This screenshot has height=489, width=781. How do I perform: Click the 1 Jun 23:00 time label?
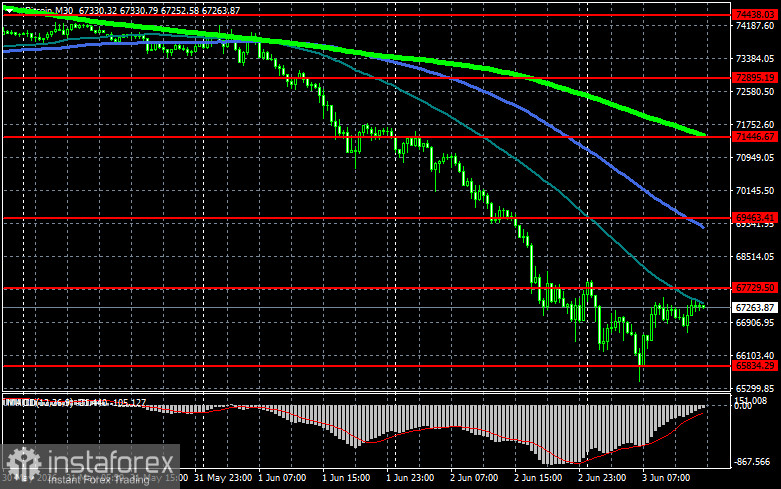pyautogui.click(x=410, y=478)
